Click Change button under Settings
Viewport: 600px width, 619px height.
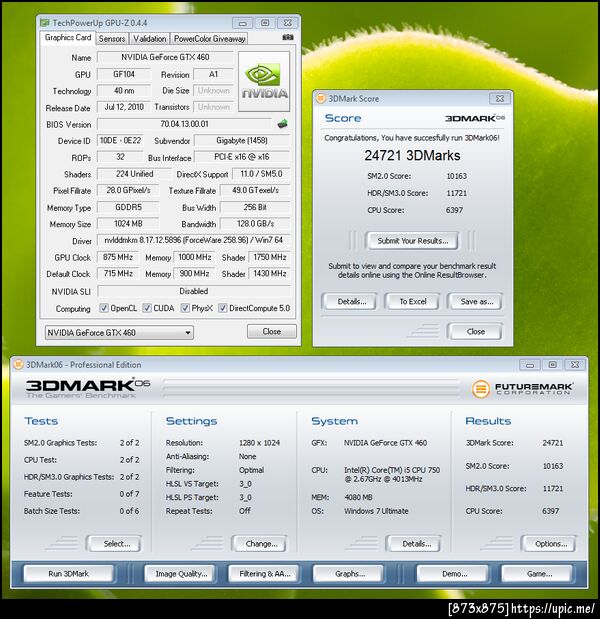coord(261,544)
